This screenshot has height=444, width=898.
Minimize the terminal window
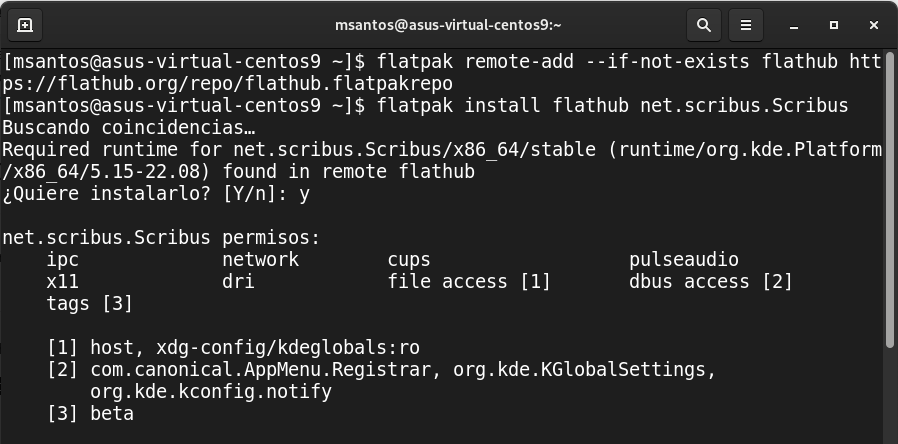point(793,25)
